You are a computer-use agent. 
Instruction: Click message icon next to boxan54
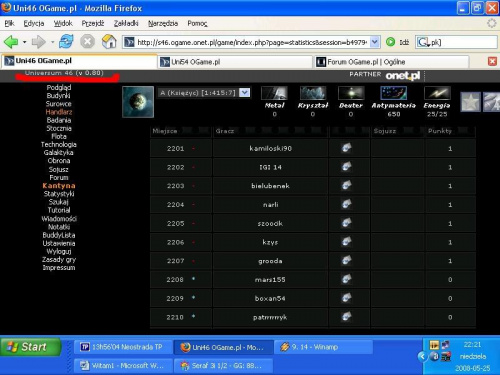point(347,298)
